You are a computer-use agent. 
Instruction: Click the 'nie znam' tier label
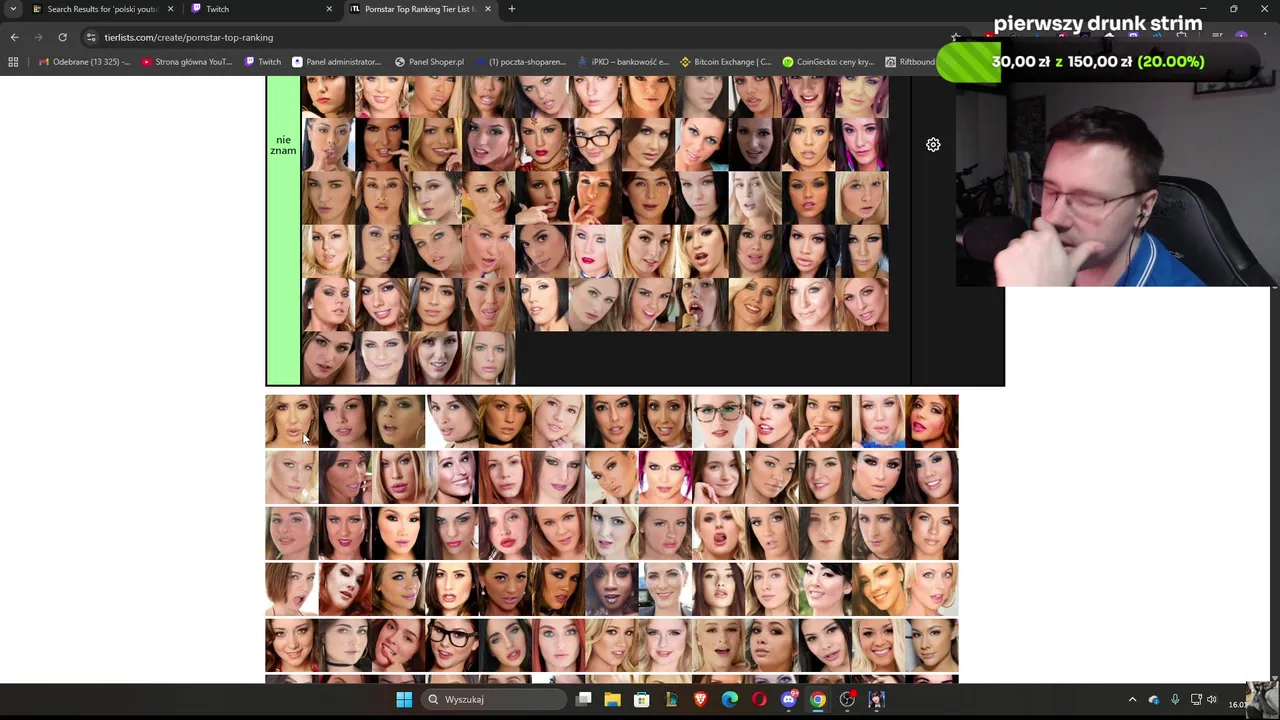click(x=283, y=145)
